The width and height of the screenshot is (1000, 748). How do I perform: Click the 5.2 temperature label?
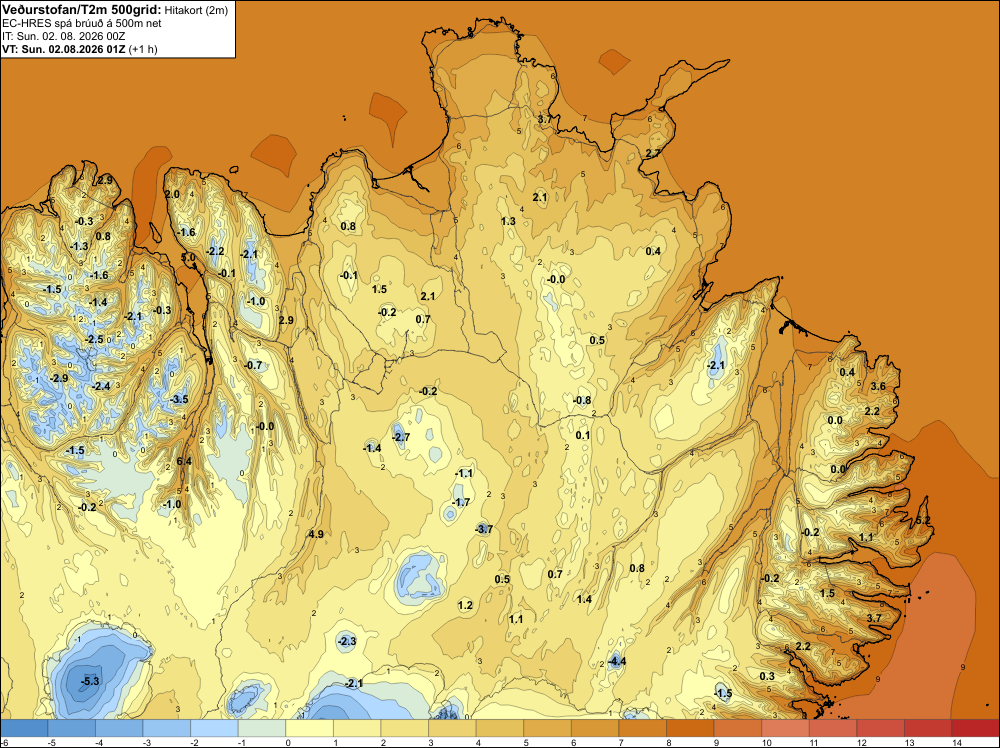923,521
